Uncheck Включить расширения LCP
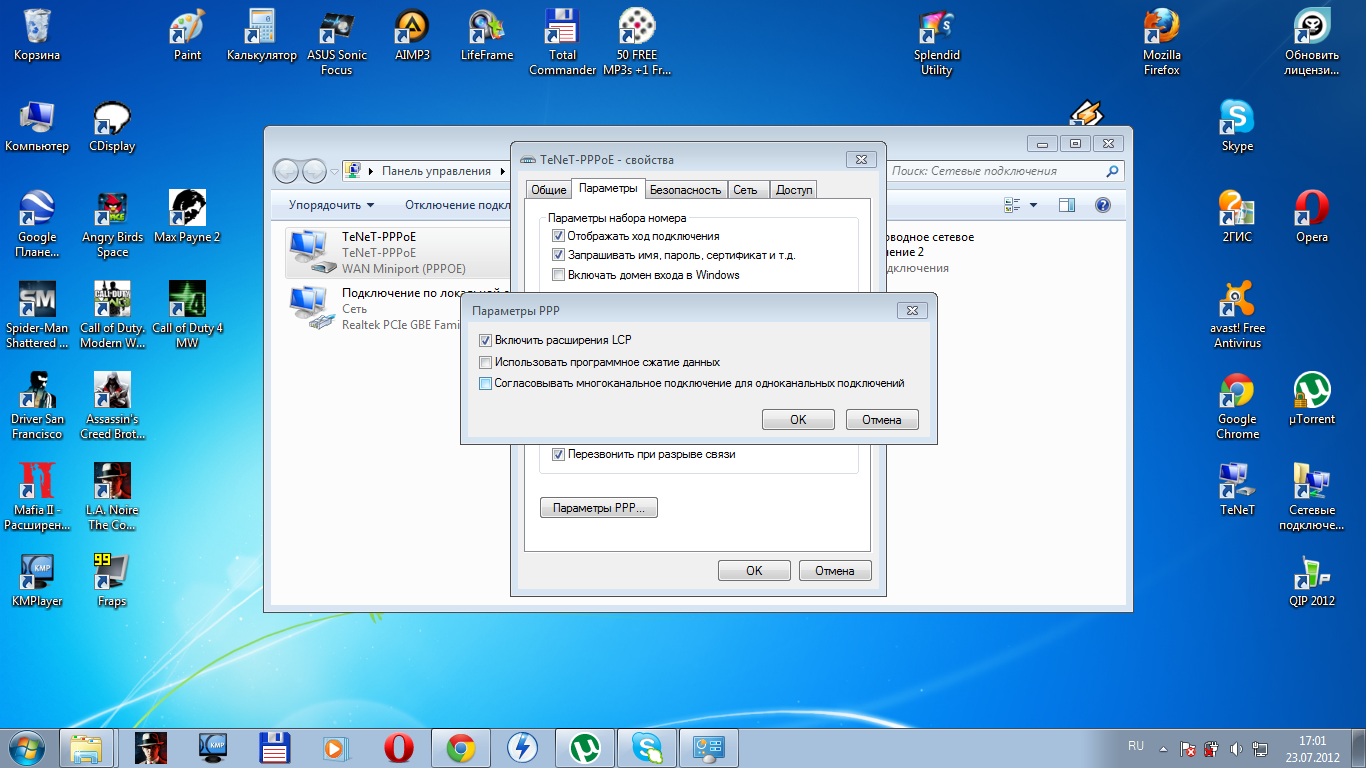The height and width of the screenshot is (768, 1366). 486,341
